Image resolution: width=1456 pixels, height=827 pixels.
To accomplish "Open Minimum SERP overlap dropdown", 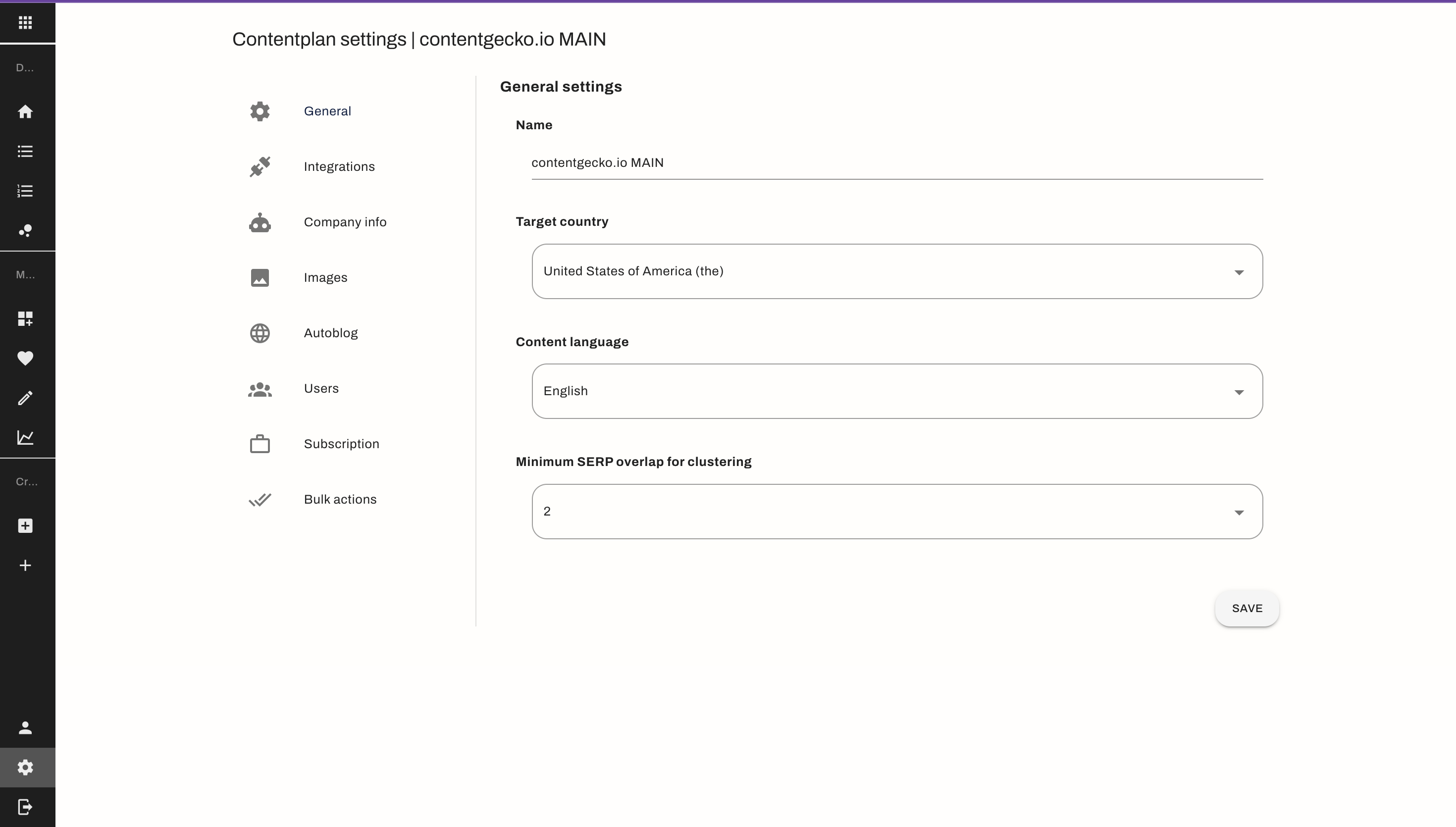I will (x=897, y=511).
